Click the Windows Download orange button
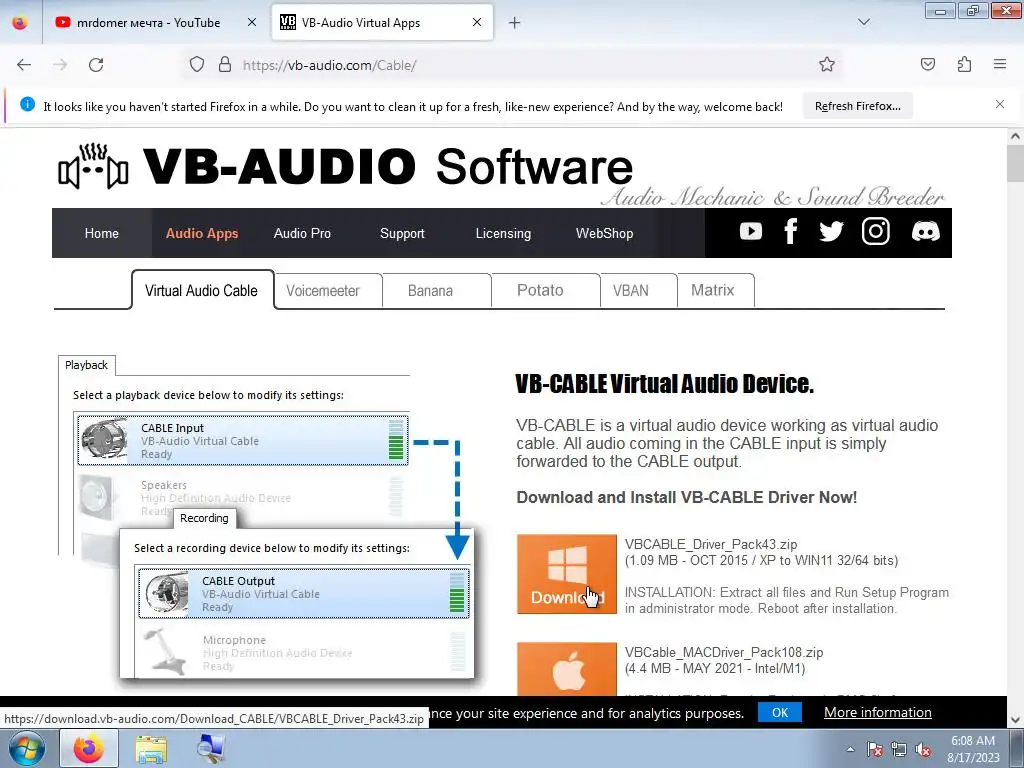The height and width of the screenshot is (768, 1024). (567, 574)
